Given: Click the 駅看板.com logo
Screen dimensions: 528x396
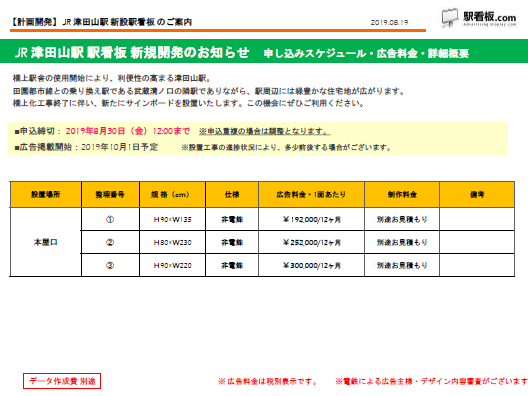Looking at the screenshot, I should (479, 18).
